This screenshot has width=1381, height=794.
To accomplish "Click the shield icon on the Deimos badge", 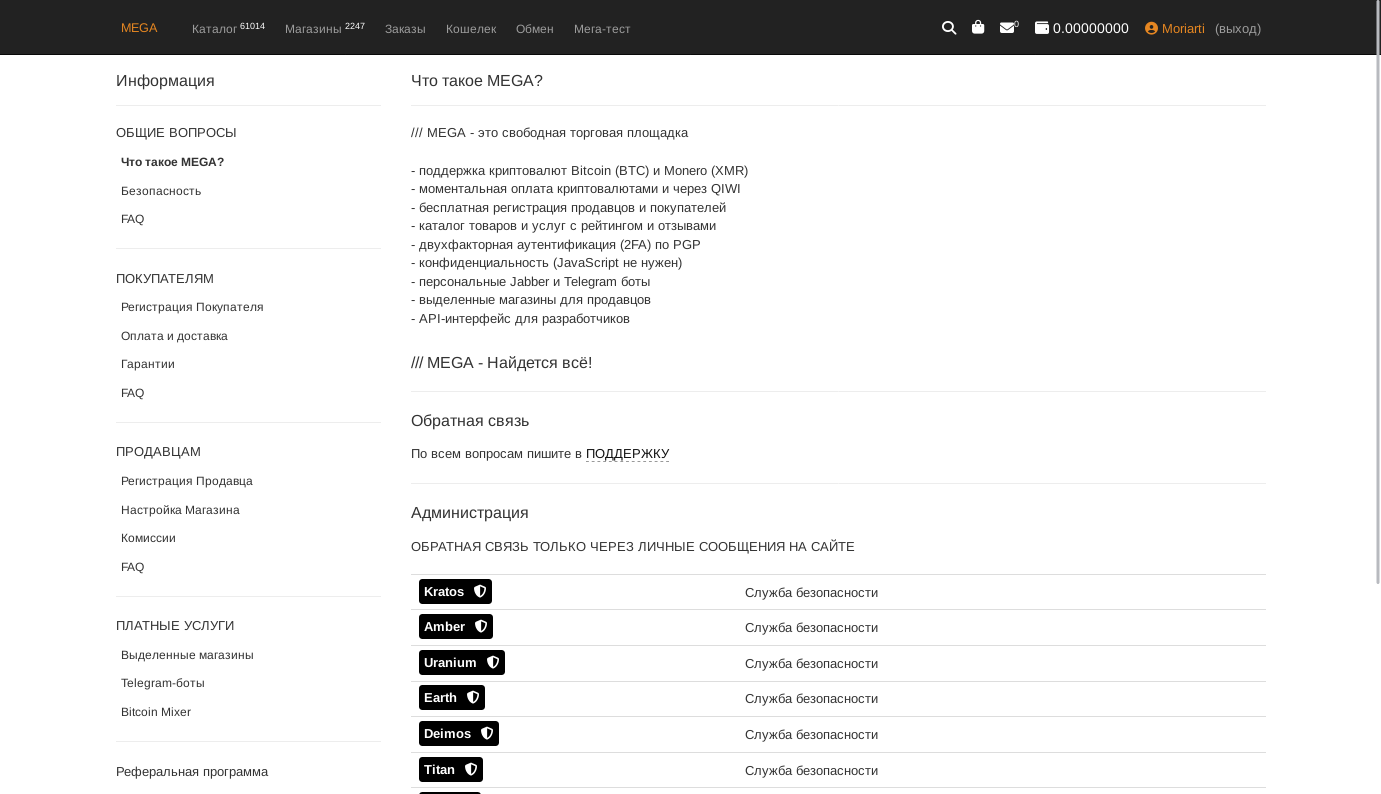I will coord(487,734).
